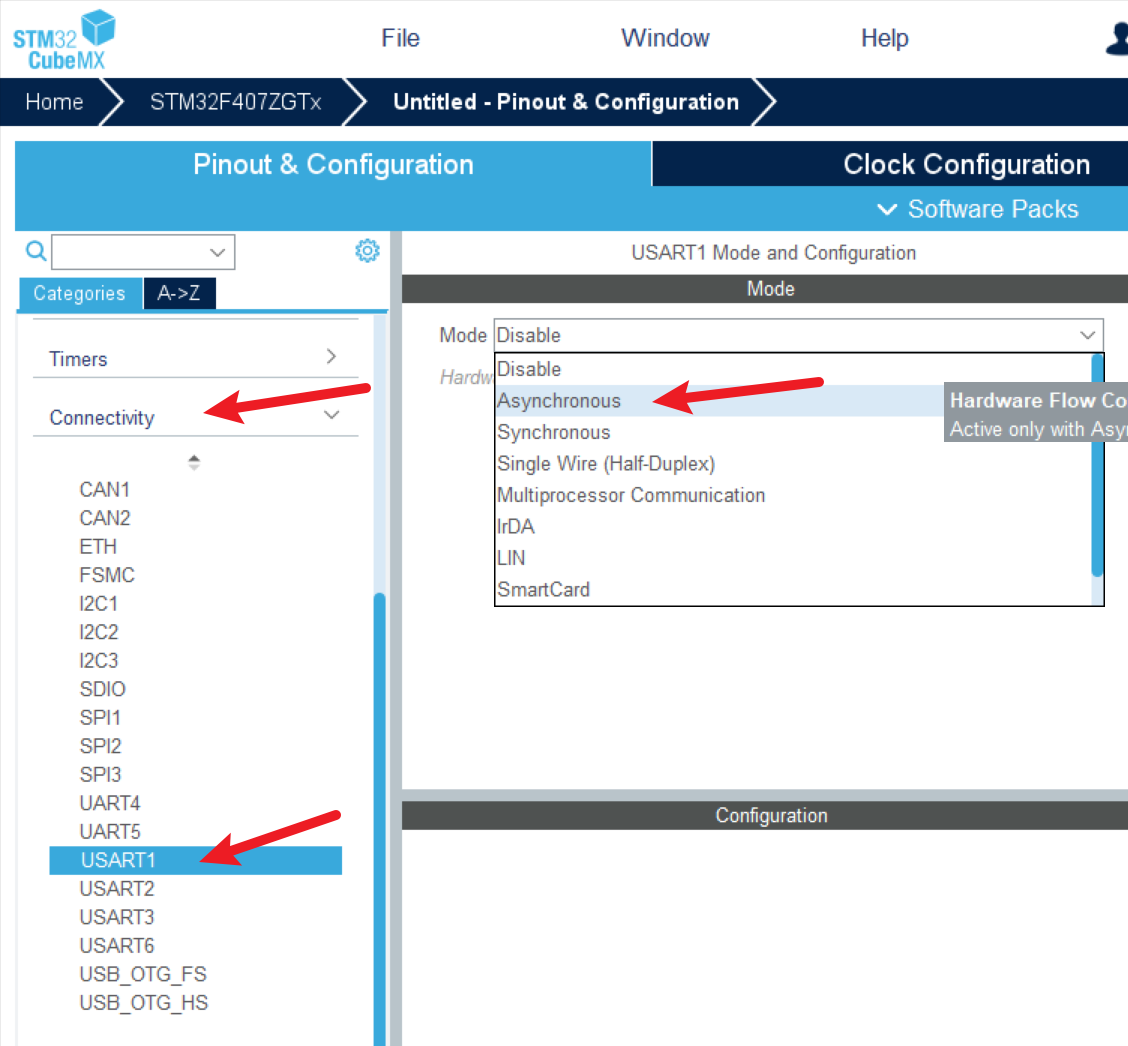Click the Mode dropdown list scrollbar
This screenshot has width=1128, height=1046.
pos(1097,465)
